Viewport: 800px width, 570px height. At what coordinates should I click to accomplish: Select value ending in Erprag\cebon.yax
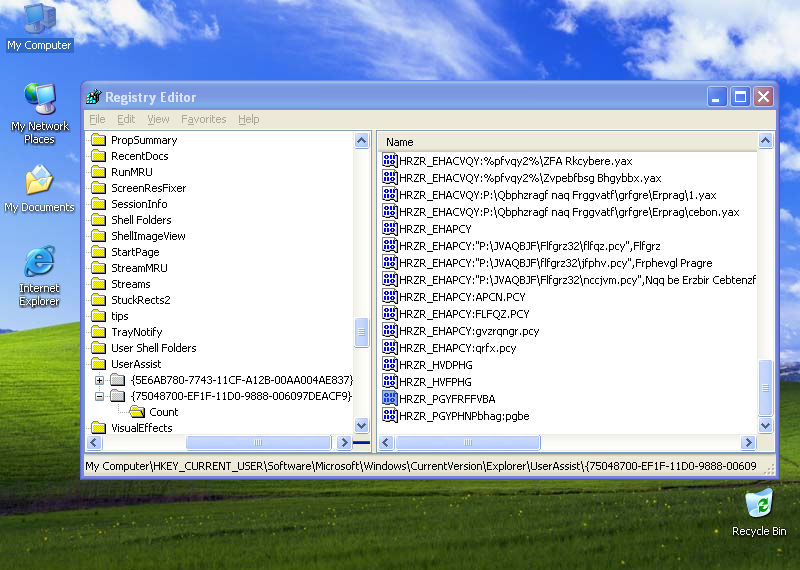pos(569,212)
